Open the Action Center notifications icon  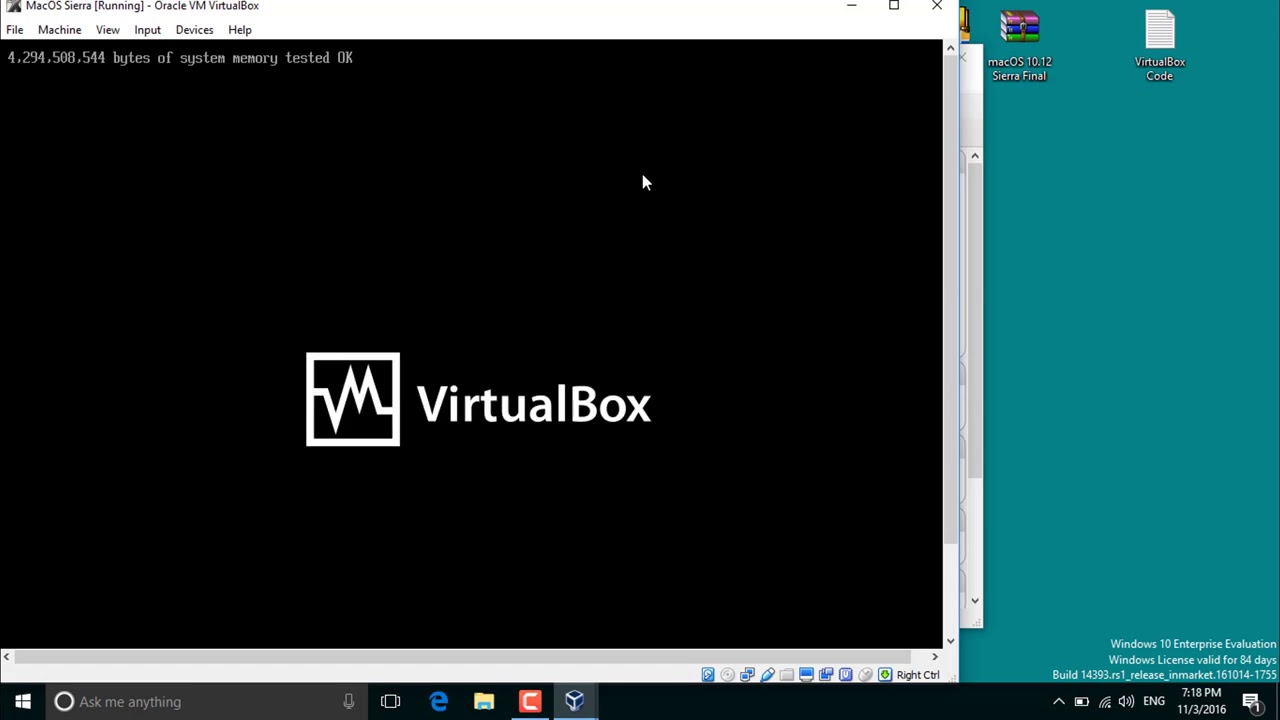click(x=1251, y=702)
